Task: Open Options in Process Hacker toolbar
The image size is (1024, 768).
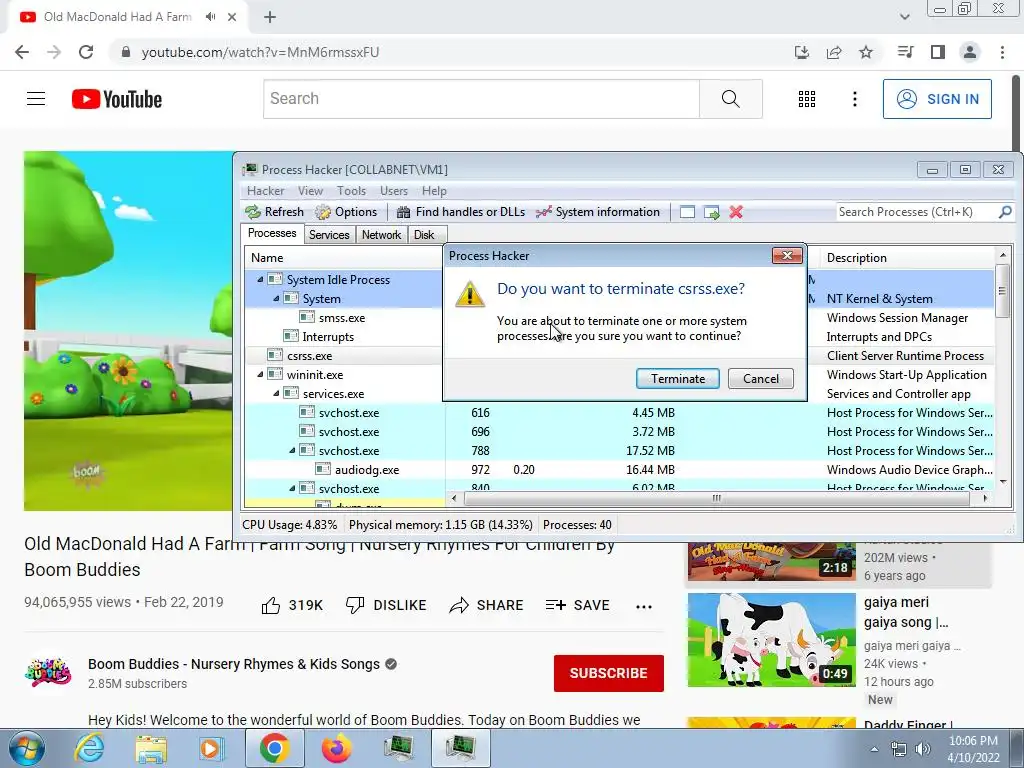Action: (346, 212)
